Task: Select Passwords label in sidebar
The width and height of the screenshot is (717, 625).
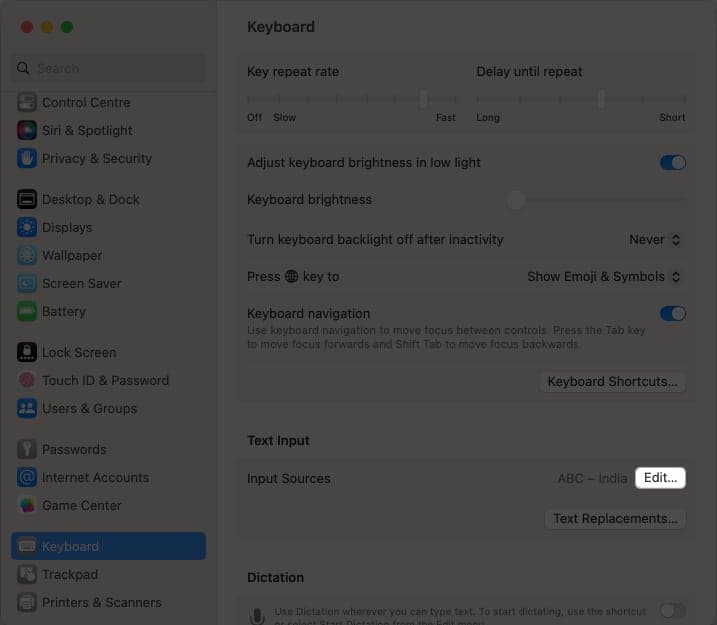Action: (74, 449)
